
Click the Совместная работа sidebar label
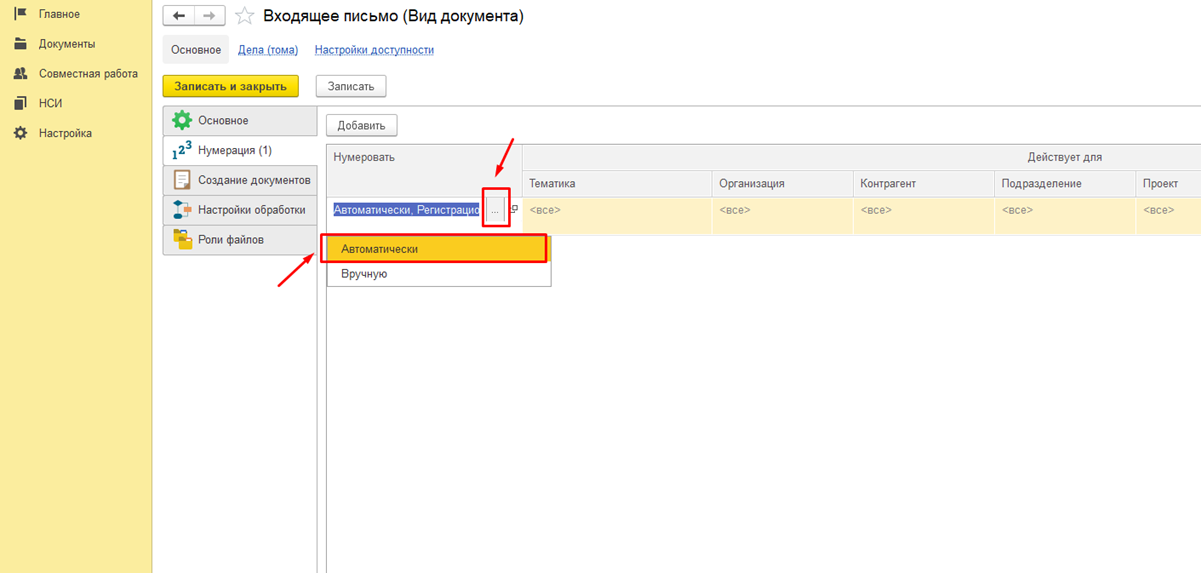coord(88,74)
